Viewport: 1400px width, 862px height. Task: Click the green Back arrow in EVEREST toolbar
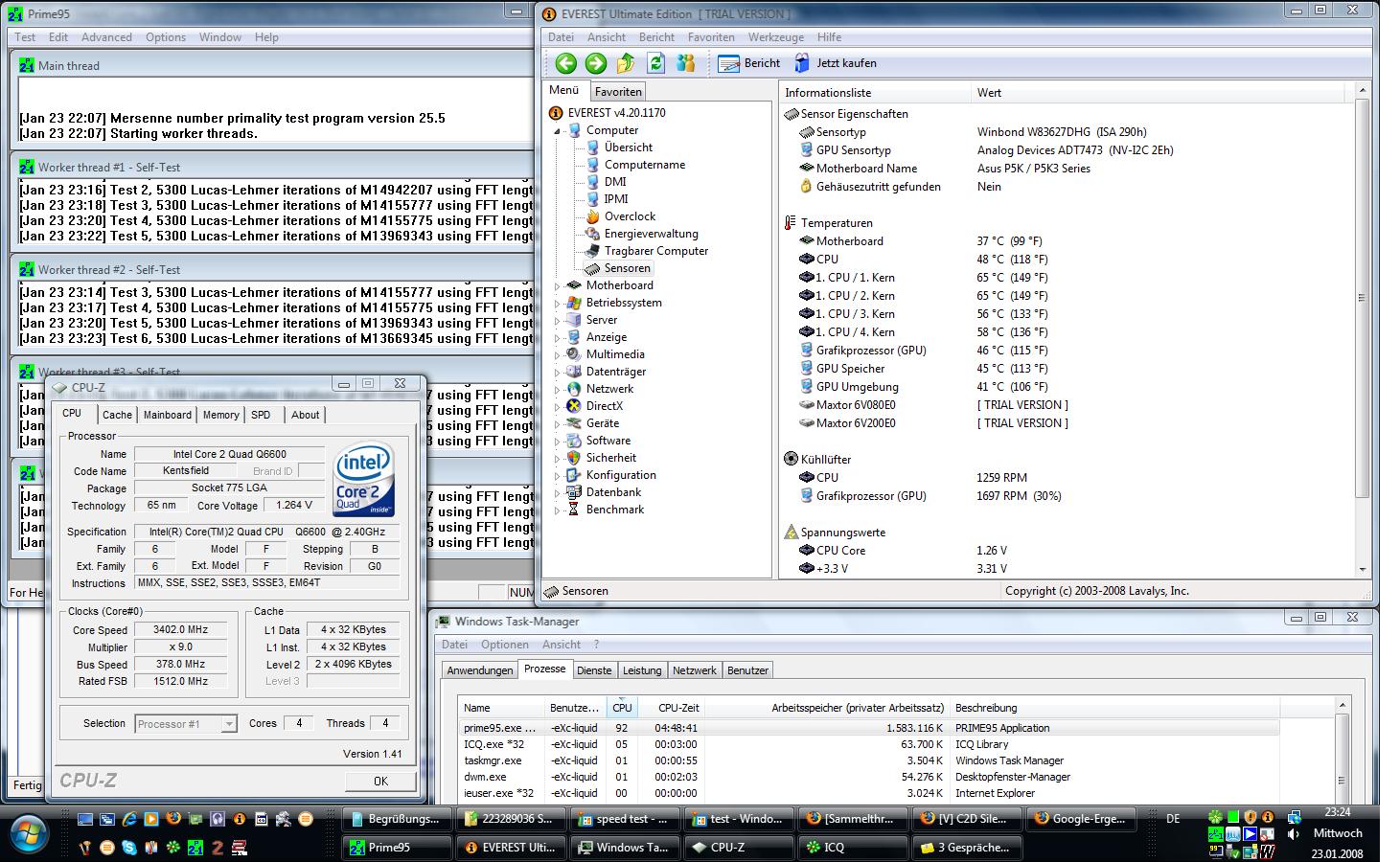coord(565,63)
